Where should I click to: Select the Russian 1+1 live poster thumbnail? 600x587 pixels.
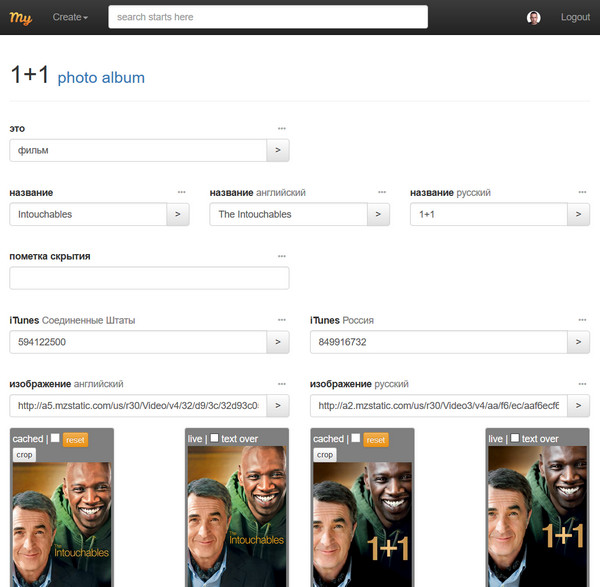click(537, 520)
